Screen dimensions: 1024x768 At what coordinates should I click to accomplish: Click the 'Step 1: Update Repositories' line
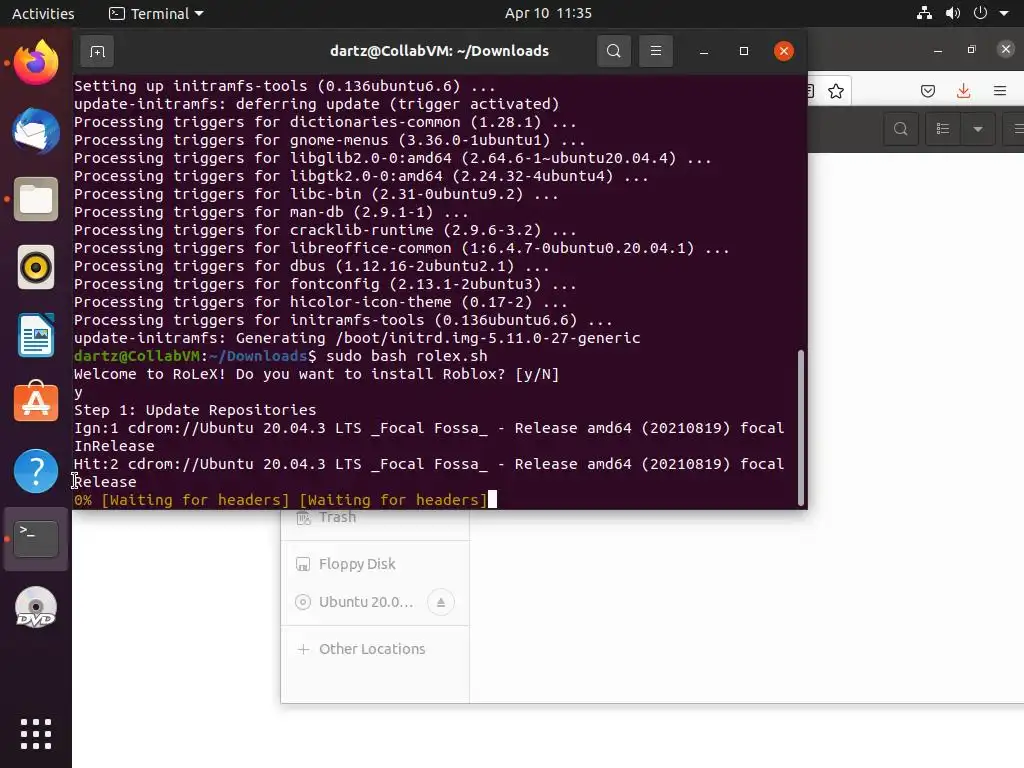(x=195, y=410)
